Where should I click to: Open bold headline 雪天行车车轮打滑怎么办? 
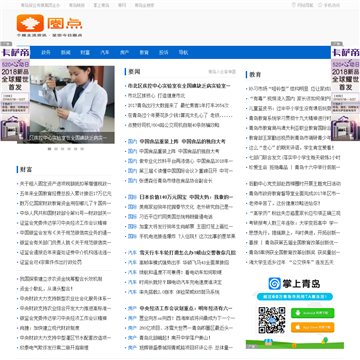click(x=187, y=253)
